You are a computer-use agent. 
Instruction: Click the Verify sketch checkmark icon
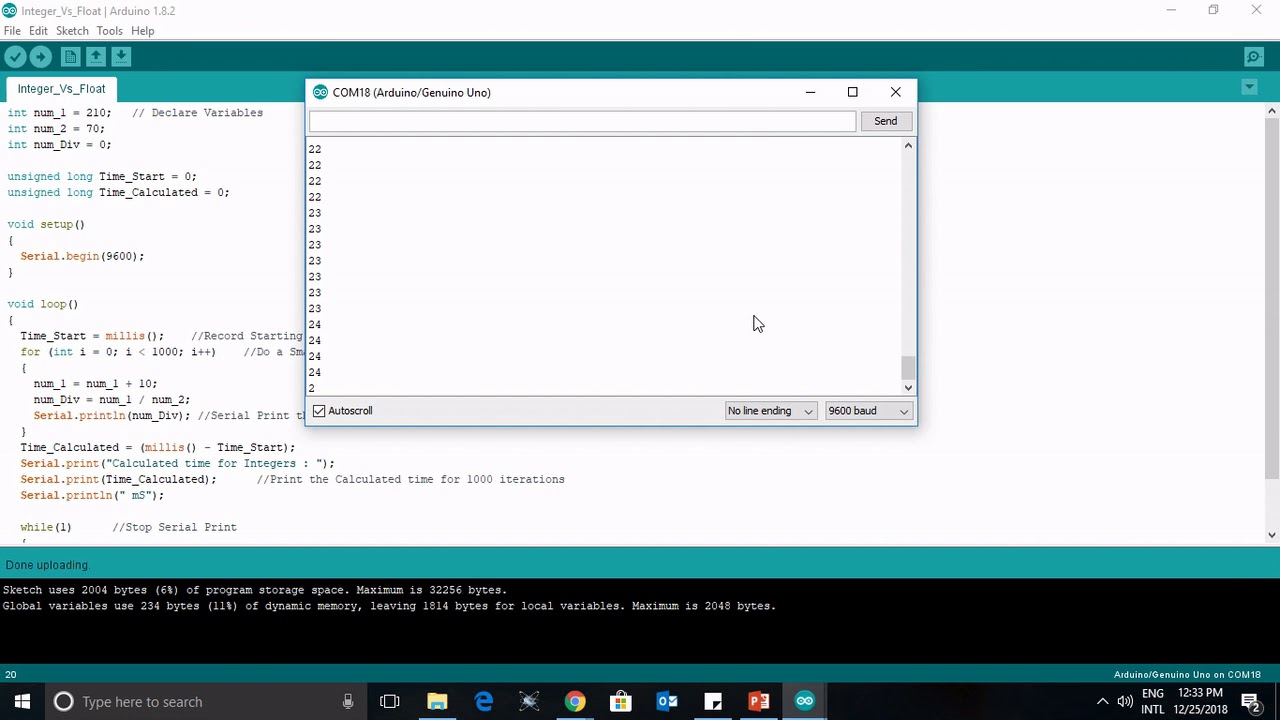coord(15,57)
